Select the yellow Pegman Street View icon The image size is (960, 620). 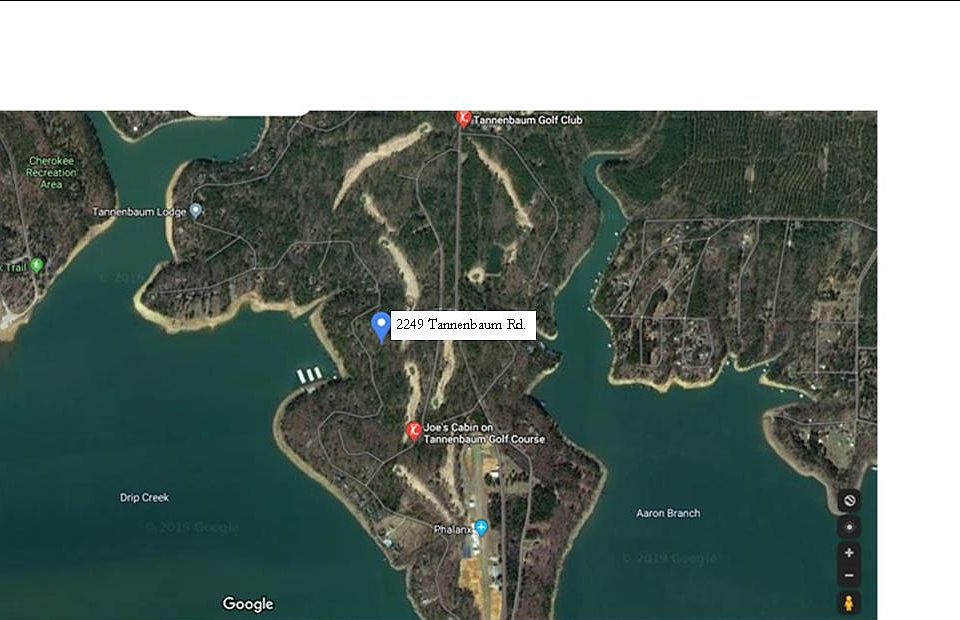point(849,602)
